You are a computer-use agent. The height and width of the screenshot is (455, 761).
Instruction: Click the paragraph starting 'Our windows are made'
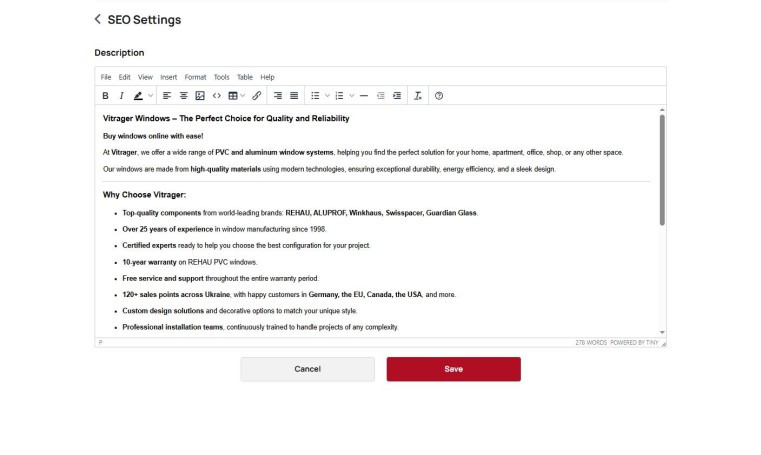[329, 169]
